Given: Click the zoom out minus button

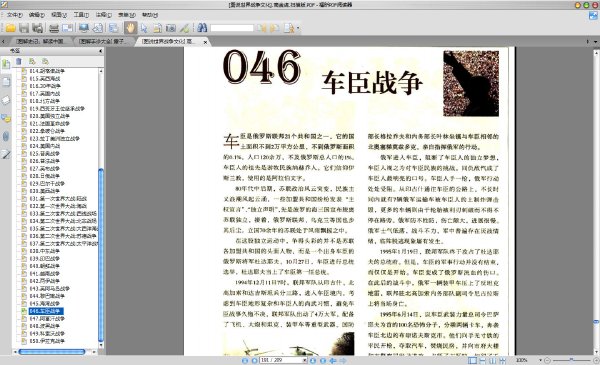Looking at the screenshot, I should (547, 360).
